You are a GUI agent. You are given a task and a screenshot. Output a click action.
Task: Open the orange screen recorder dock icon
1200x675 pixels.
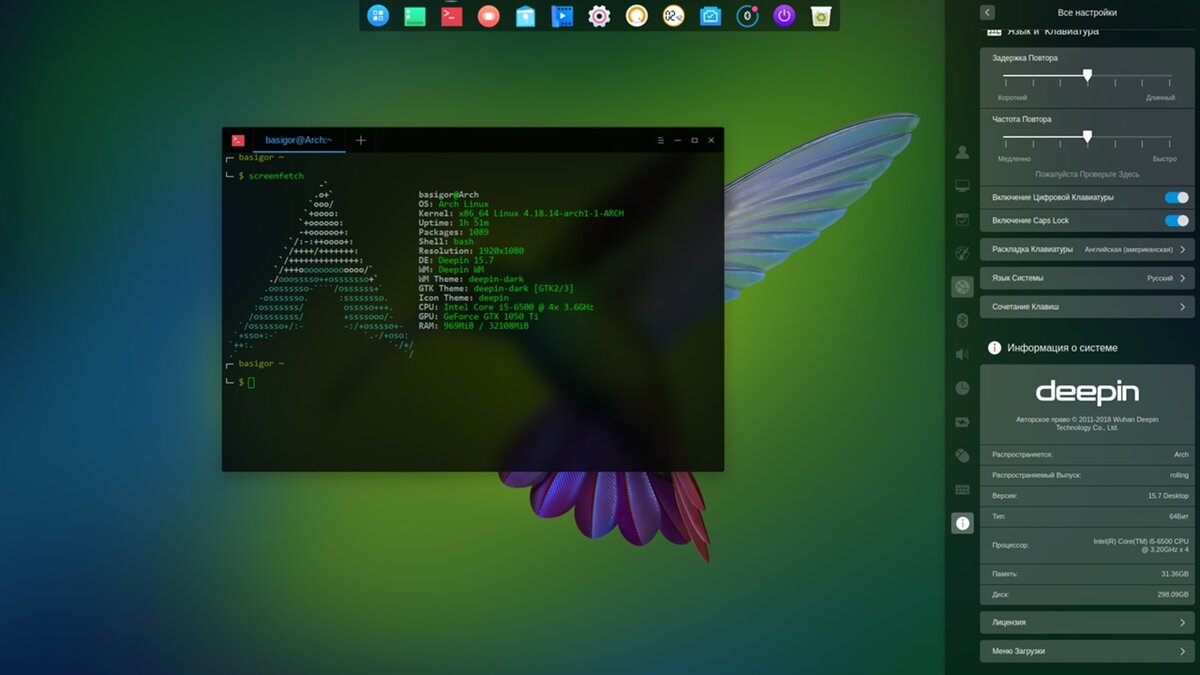[x=488, y=15]
